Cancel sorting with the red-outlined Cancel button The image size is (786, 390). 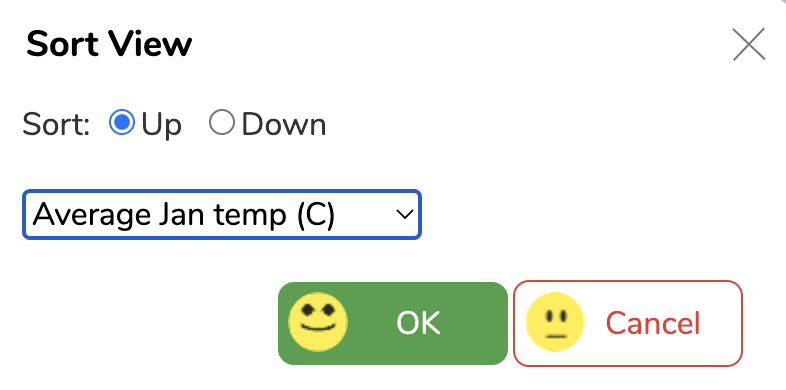click(x=628, y=323)
